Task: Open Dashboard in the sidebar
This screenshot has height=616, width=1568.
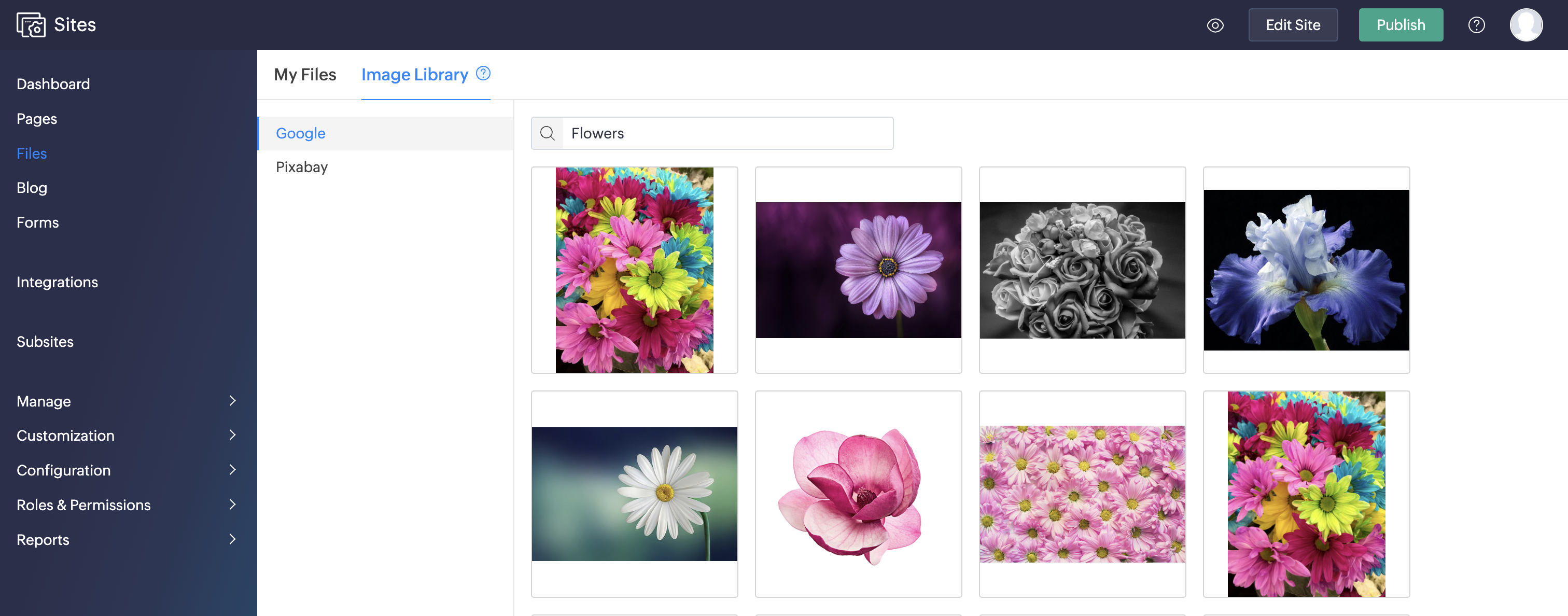Action: (x=53, y=84)
